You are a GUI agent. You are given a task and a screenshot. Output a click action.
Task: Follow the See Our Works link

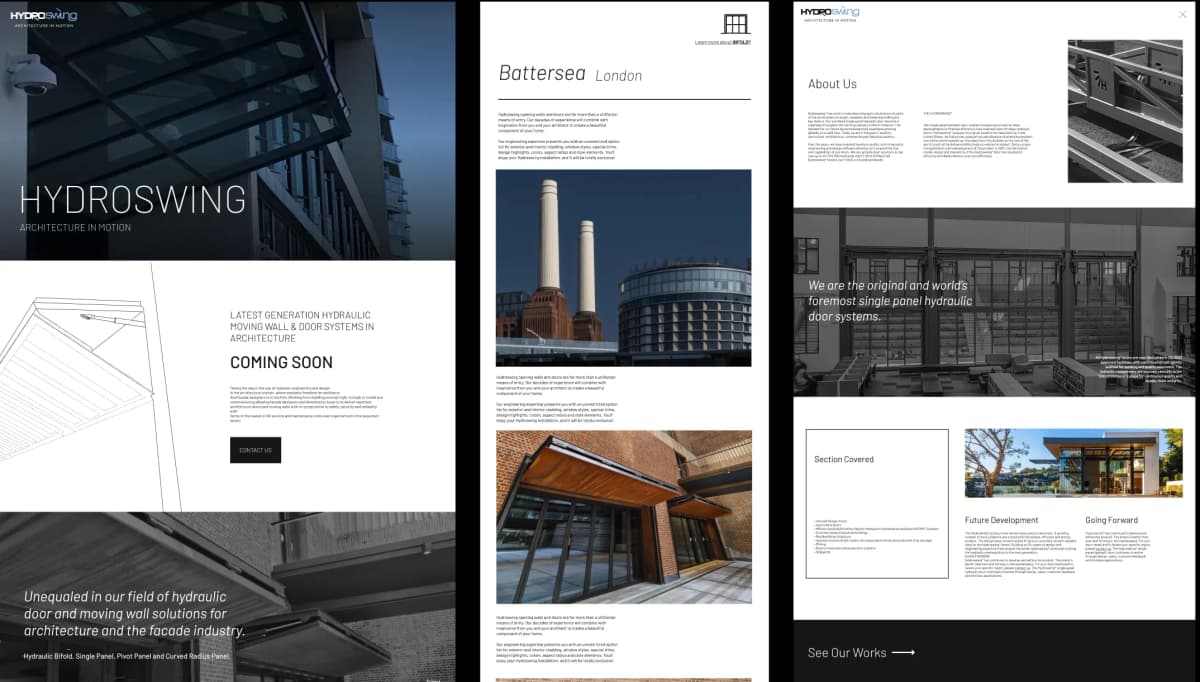pos(845,652)
